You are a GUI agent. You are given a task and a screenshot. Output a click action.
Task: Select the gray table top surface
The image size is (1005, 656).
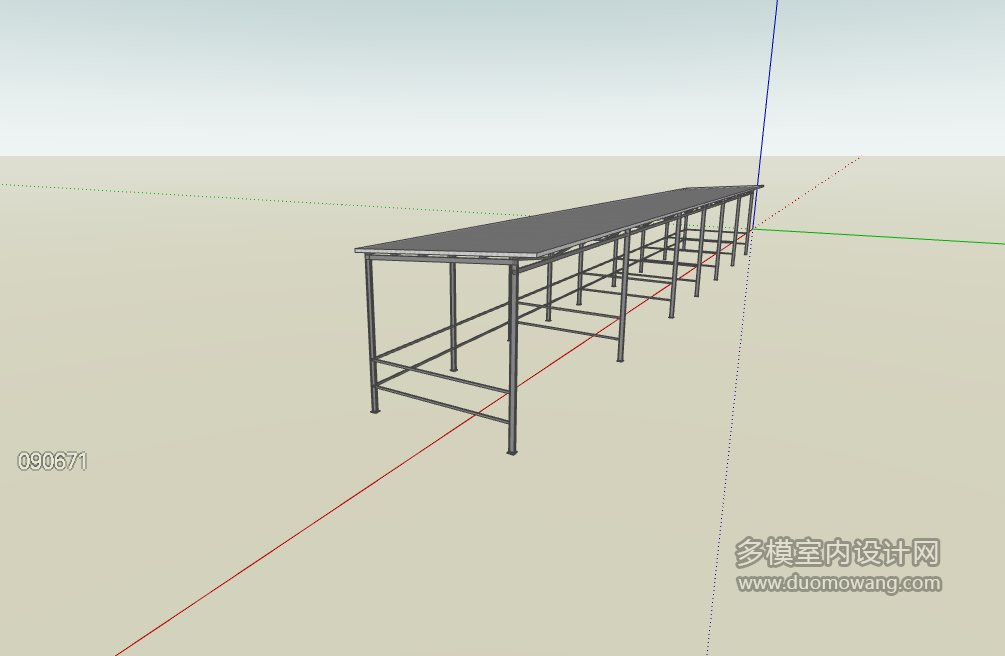click(560, 226)
